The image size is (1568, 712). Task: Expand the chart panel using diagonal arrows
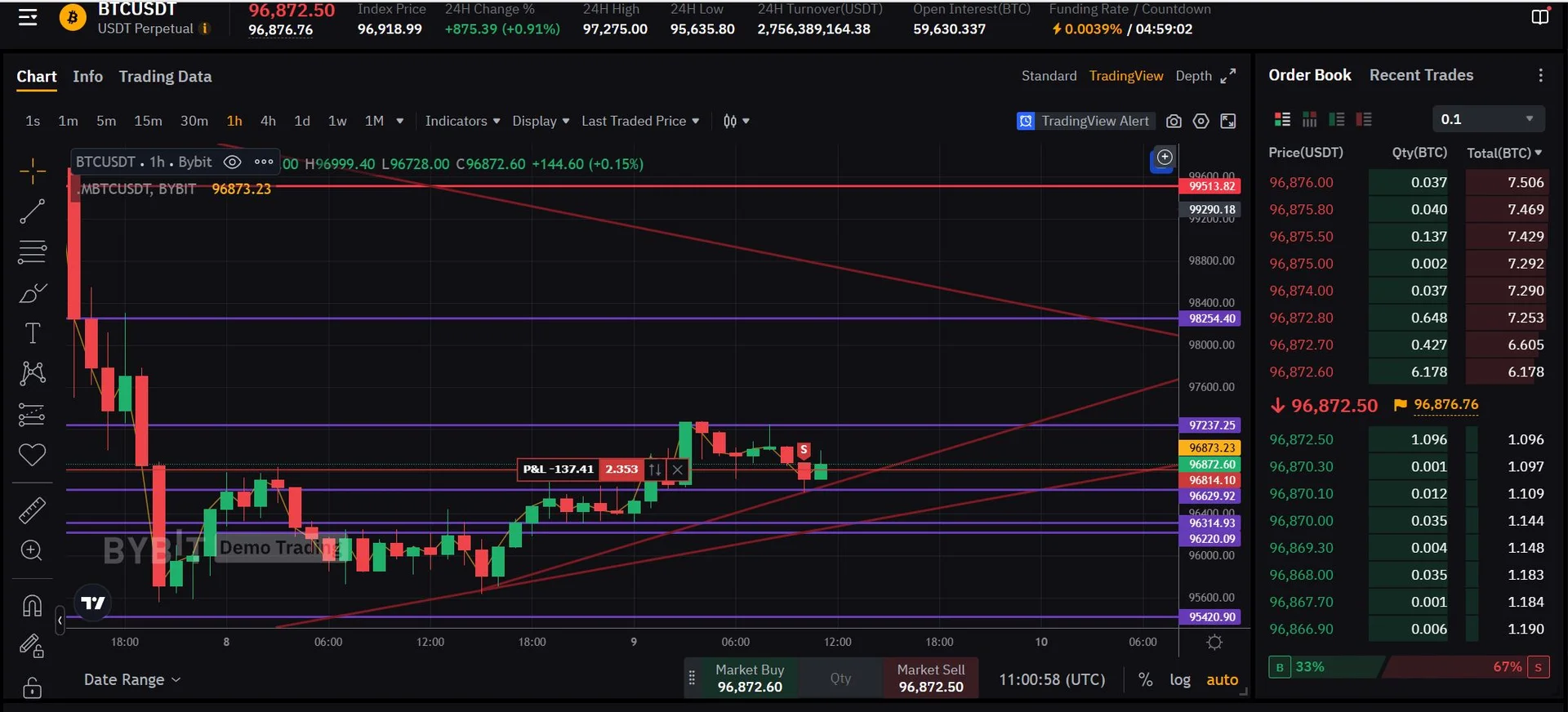tap(1227, 76)
